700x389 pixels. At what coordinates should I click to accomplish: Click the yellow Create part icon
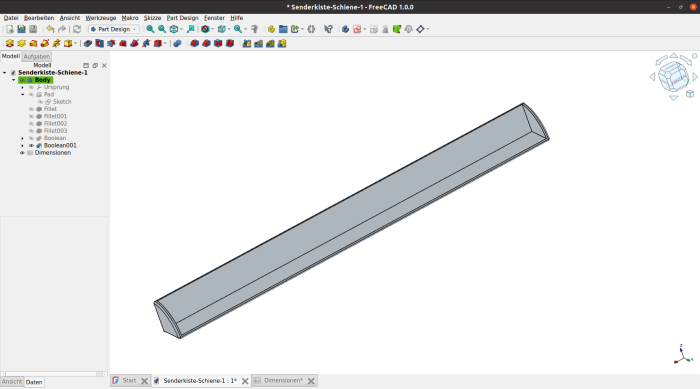click(271, 29)
